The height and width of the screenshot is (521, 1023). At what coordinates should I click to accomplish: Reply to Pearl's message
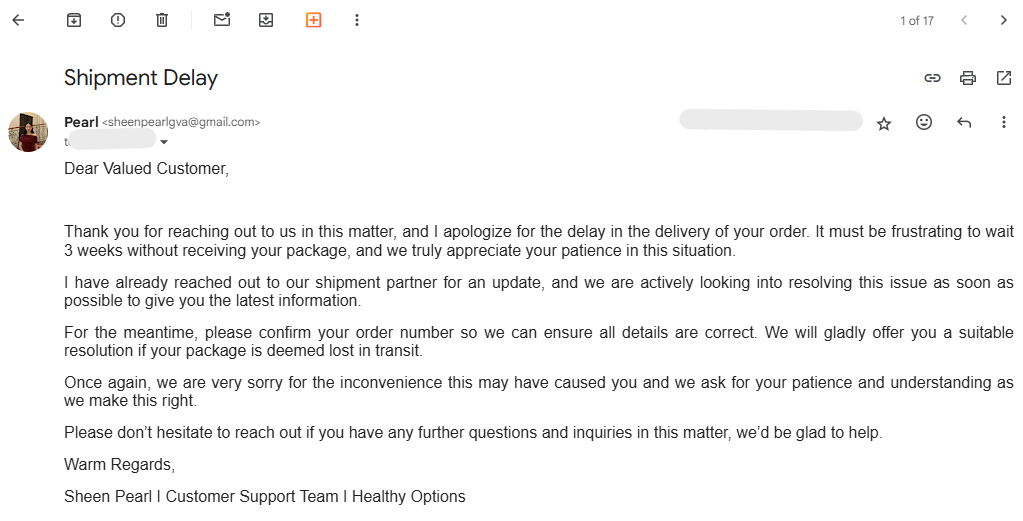[964, 122]
